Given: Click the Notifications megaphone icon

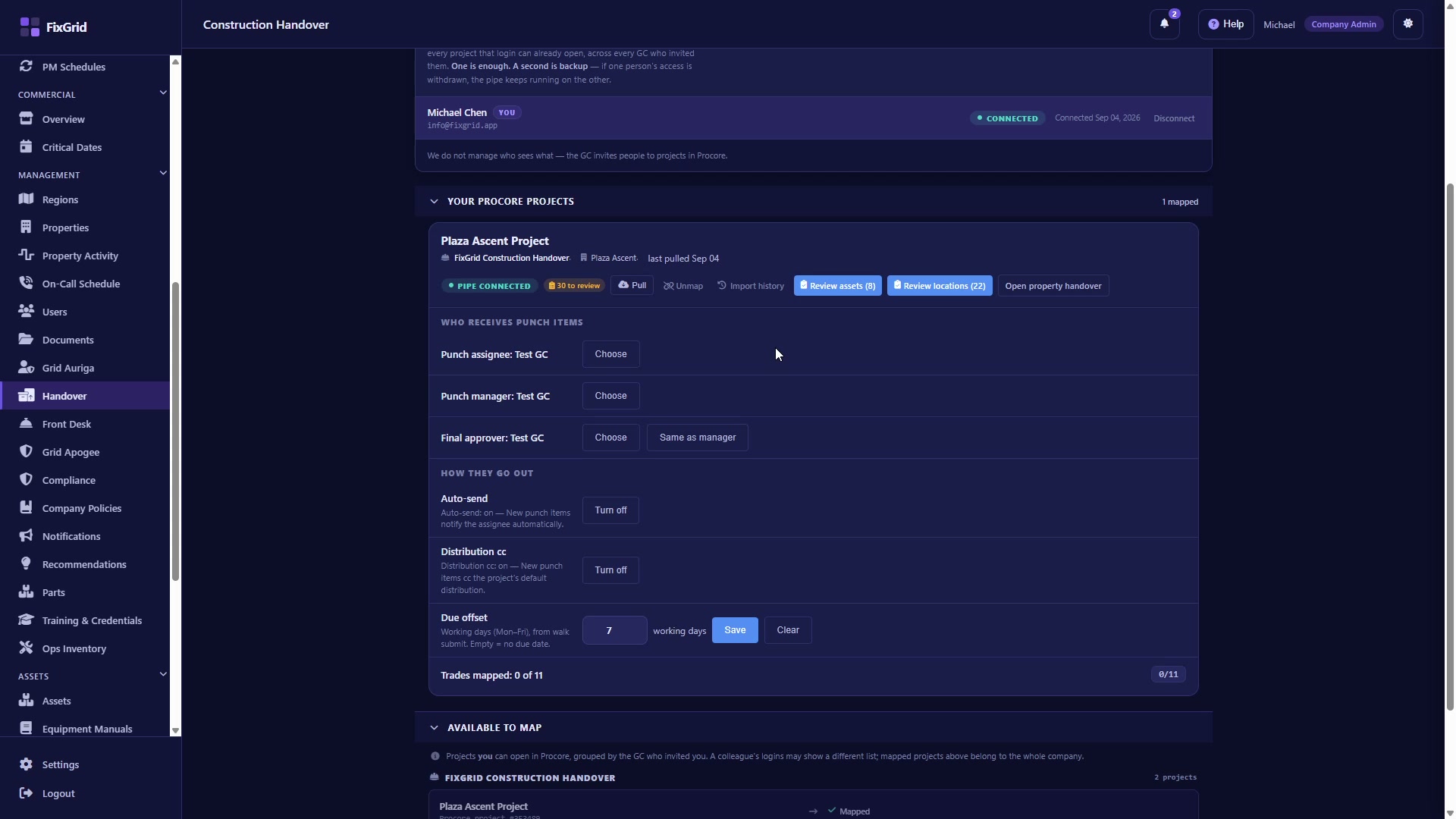Looking at the screenshot, I should coord(26,535).
